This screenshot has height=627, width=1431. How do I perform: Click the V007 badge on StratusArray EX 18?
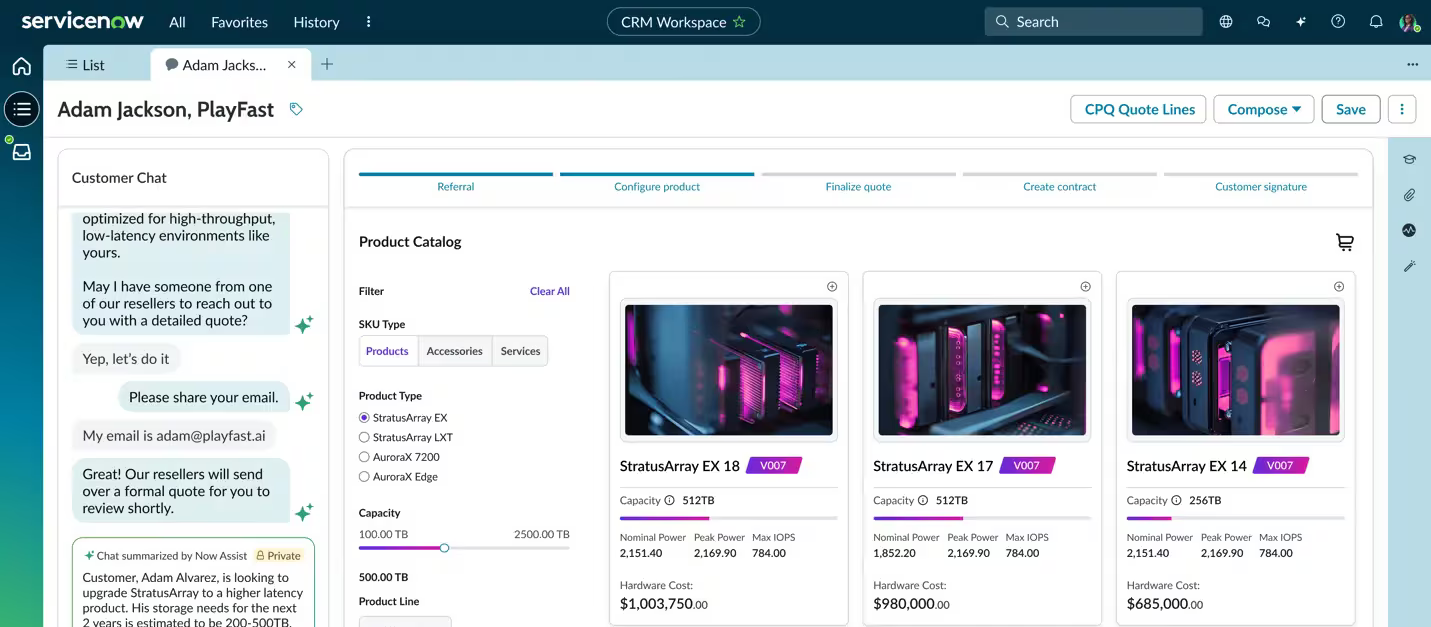tap(774, 466)
